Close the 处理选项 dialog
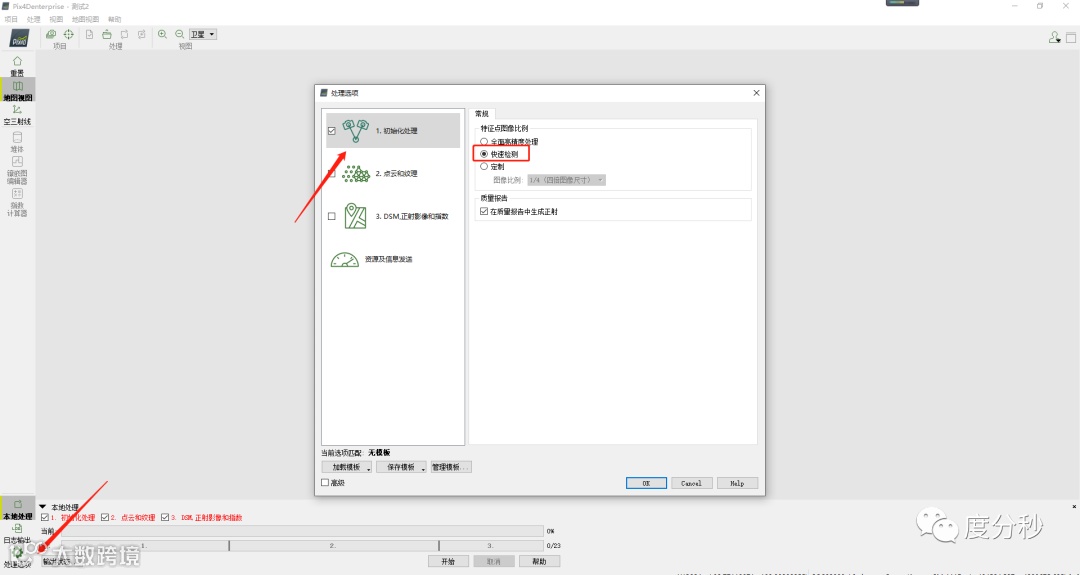Screen dimensions: 1080x575 click(x=756, y=93)
